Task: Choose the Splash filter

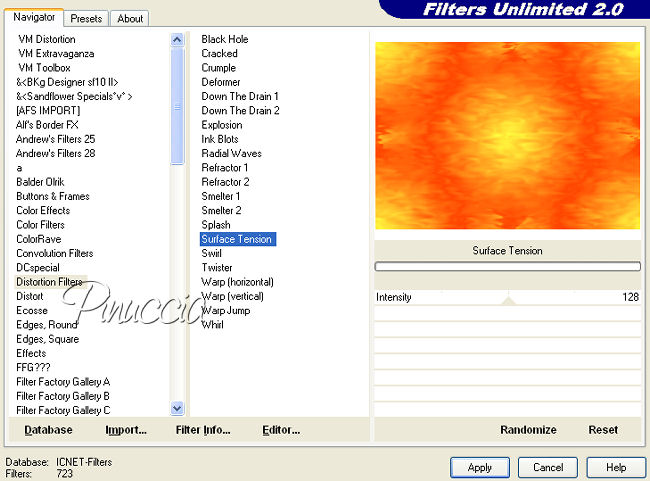Action: [x=216, y=225]
